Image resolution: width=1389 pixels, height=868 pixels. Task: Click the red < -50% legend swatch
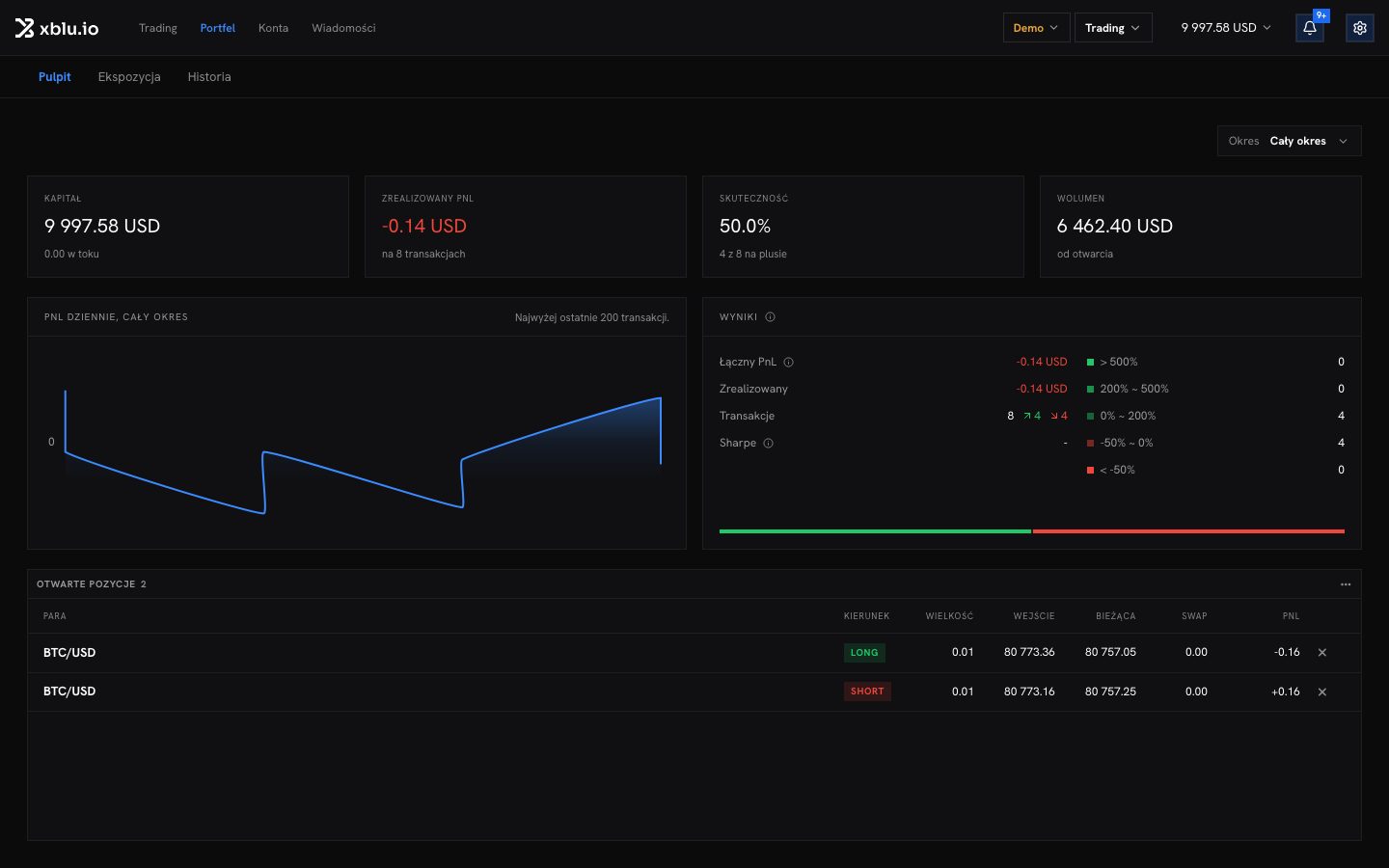(x=1091, y=471)
